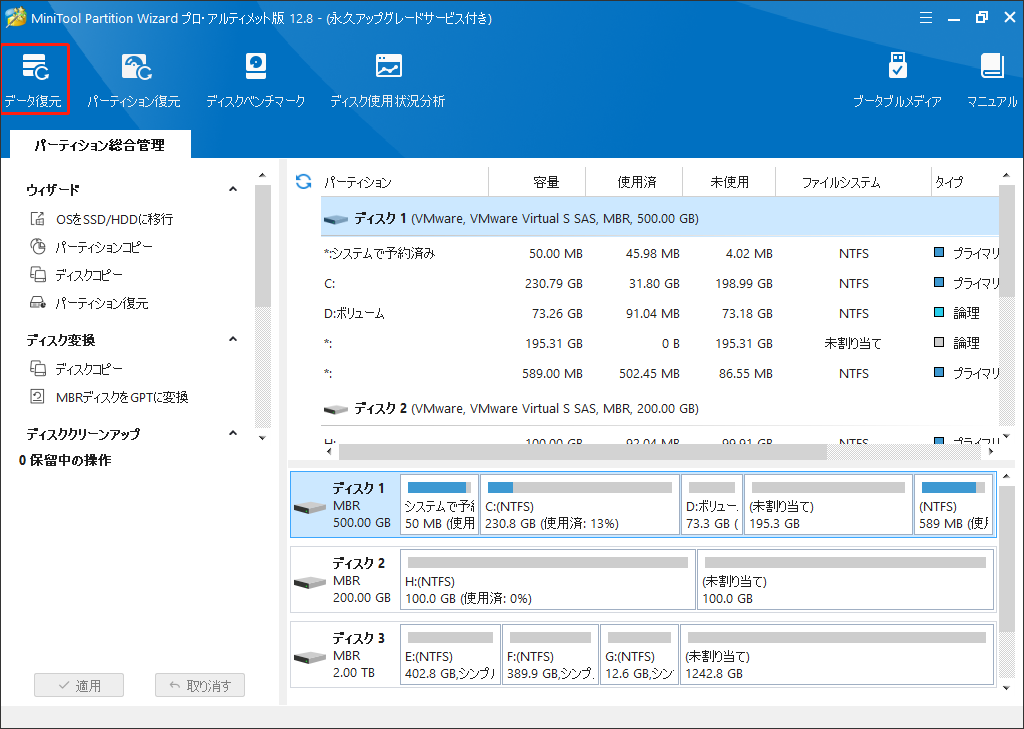This screenshot has height=729, width=1024.
Task: Select the D:ボリューム partition row
Action: (x=660, y=314)
